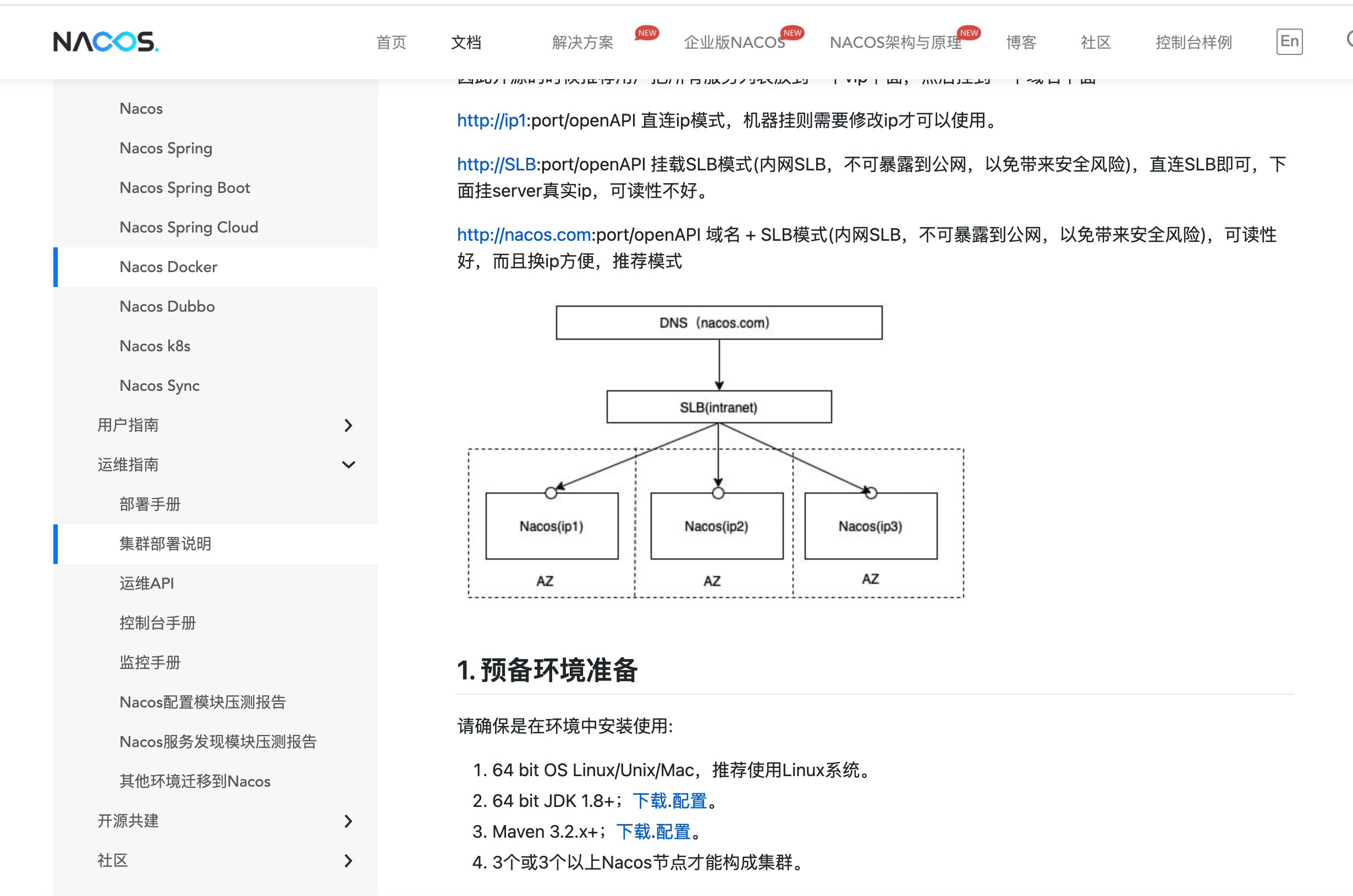Select Nacos Spring in the sidebar
1353x896 pixels.
[166, 148]
